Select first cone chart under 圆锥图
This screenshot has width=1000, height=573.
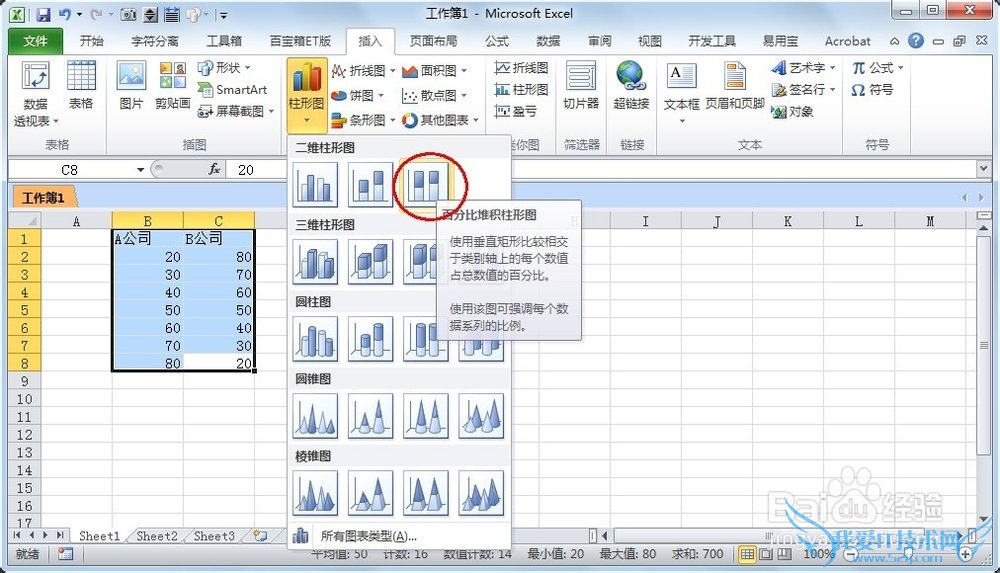click(315, 415)
